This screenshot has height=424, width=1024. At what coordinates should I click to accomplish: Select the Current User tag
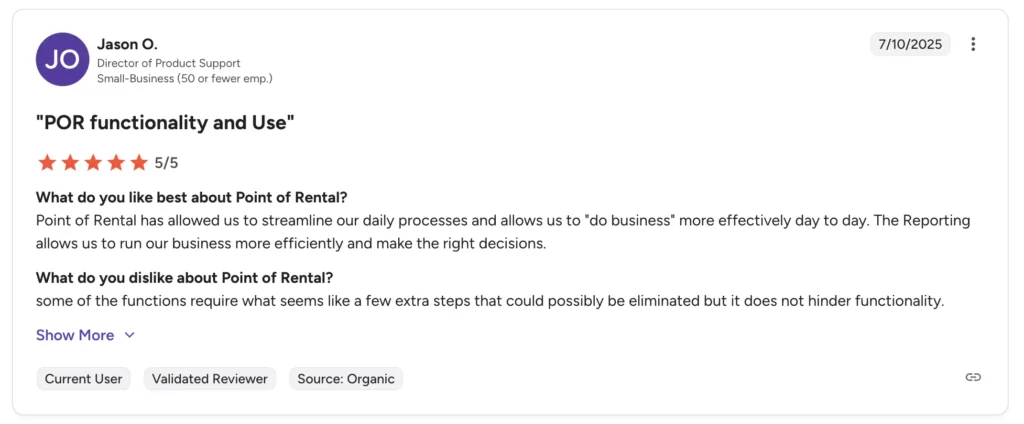84,379
